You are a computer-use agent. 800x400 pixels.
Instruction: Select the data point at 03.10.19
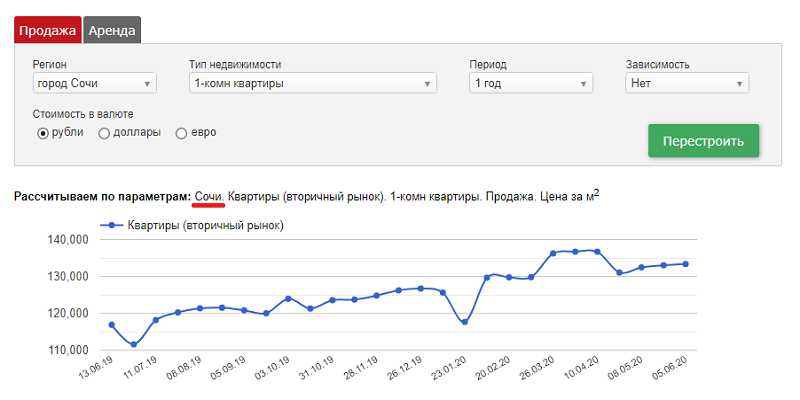[x=288, y=299]
